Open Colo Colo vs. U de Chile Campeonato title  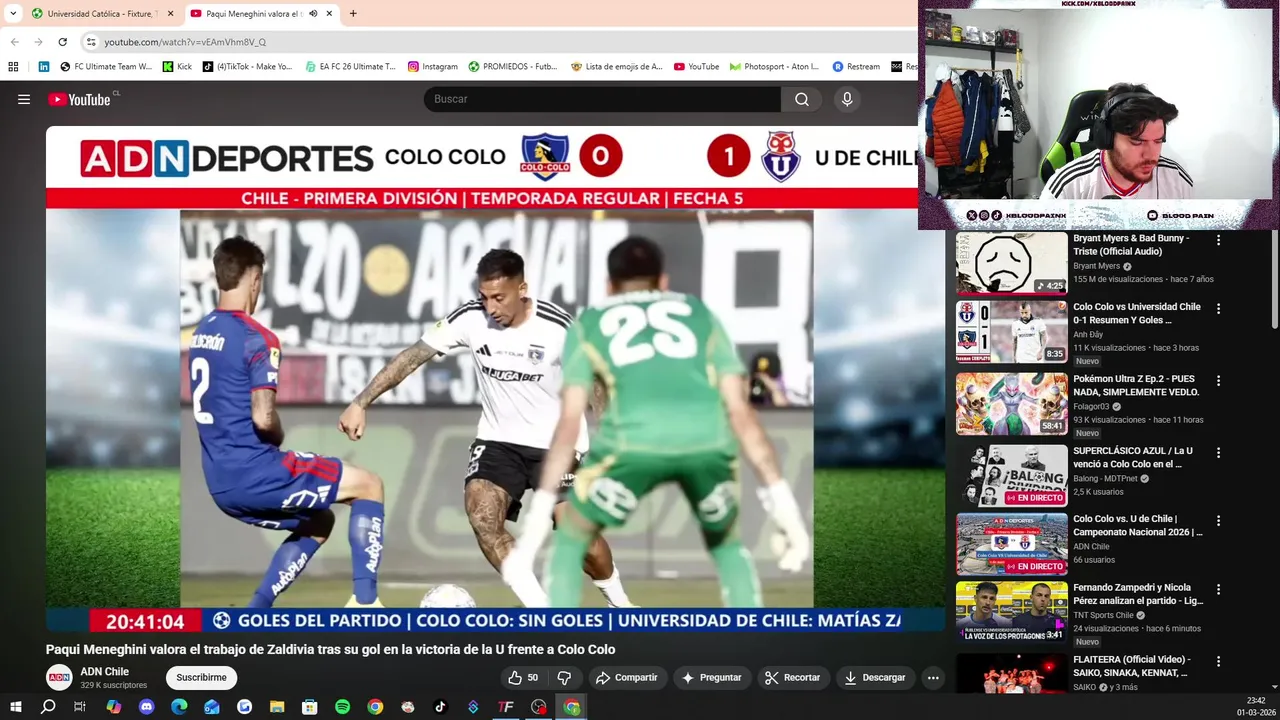point(1138,526)
